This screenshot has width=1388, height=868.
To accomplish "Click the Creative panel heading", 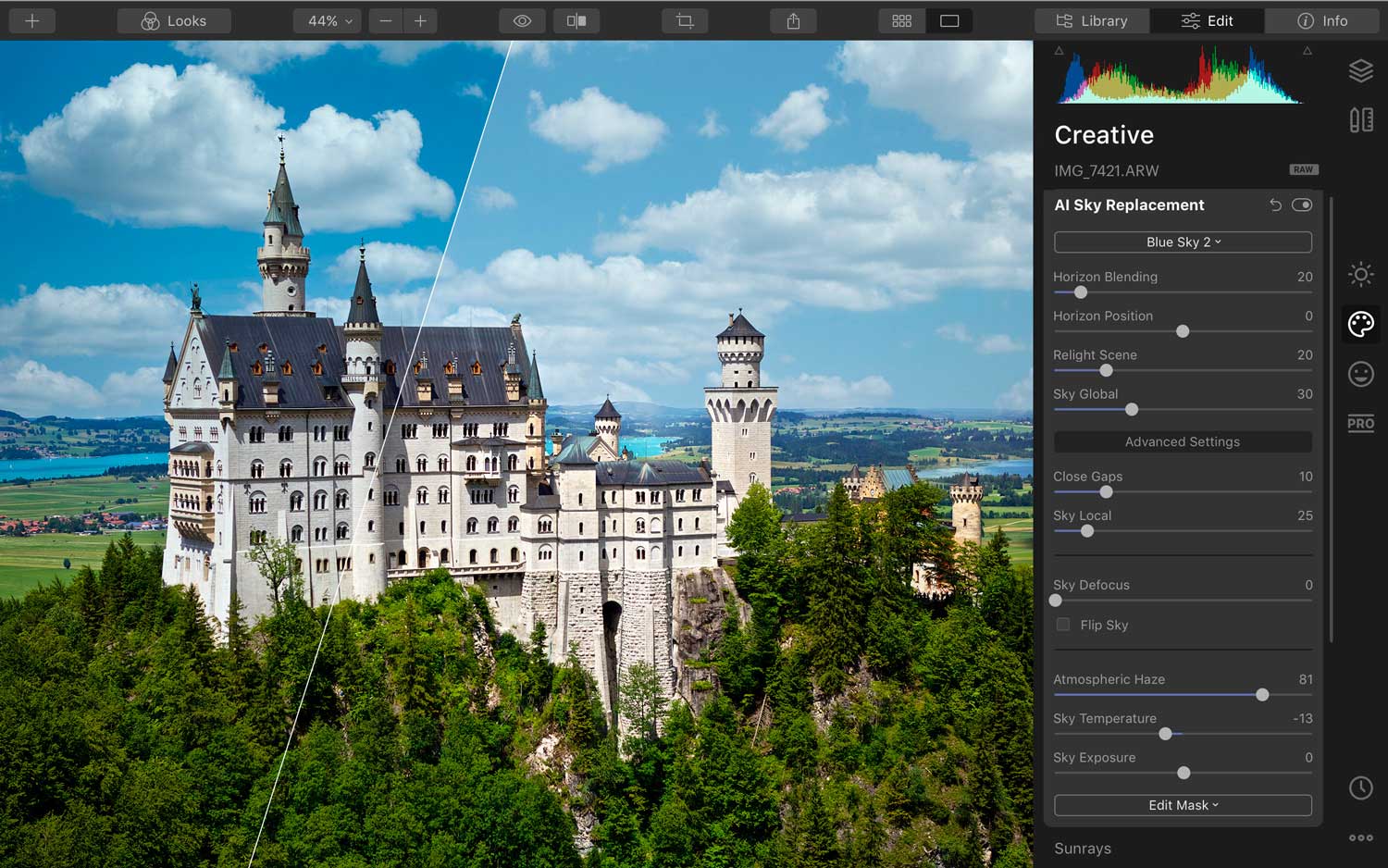I will 1104,135.
